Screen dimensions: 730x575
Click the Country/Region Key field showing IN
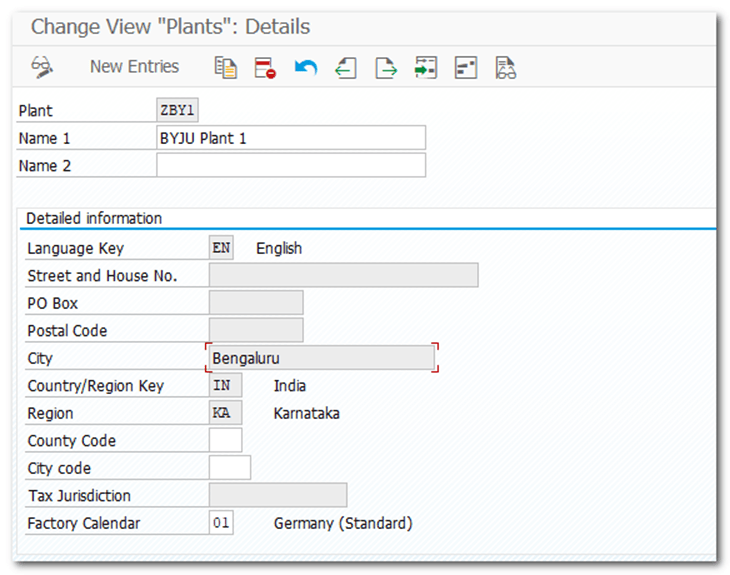tap(225, 385)
